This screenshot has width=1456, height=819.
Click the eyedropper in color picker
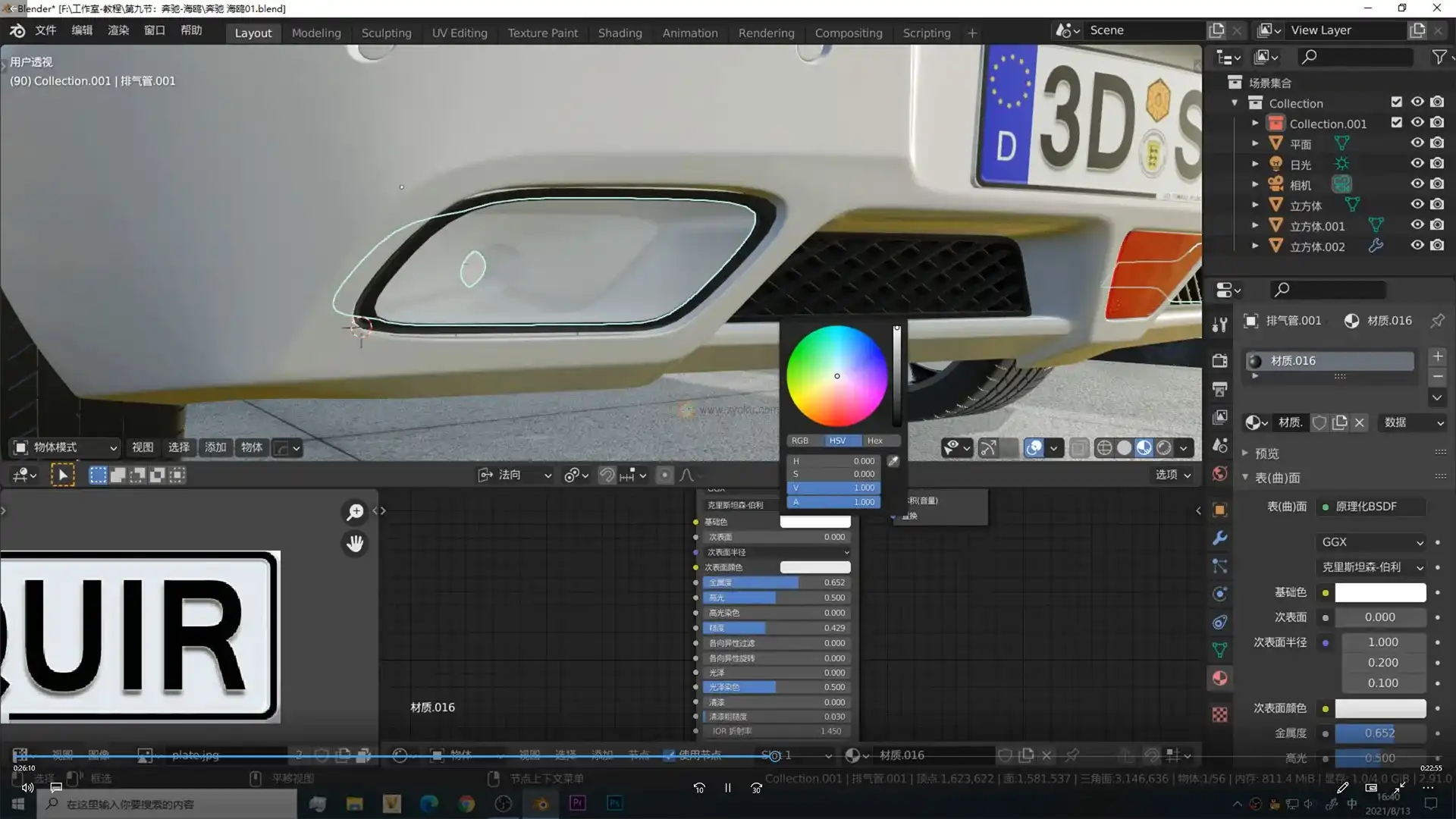pos(893,461)
